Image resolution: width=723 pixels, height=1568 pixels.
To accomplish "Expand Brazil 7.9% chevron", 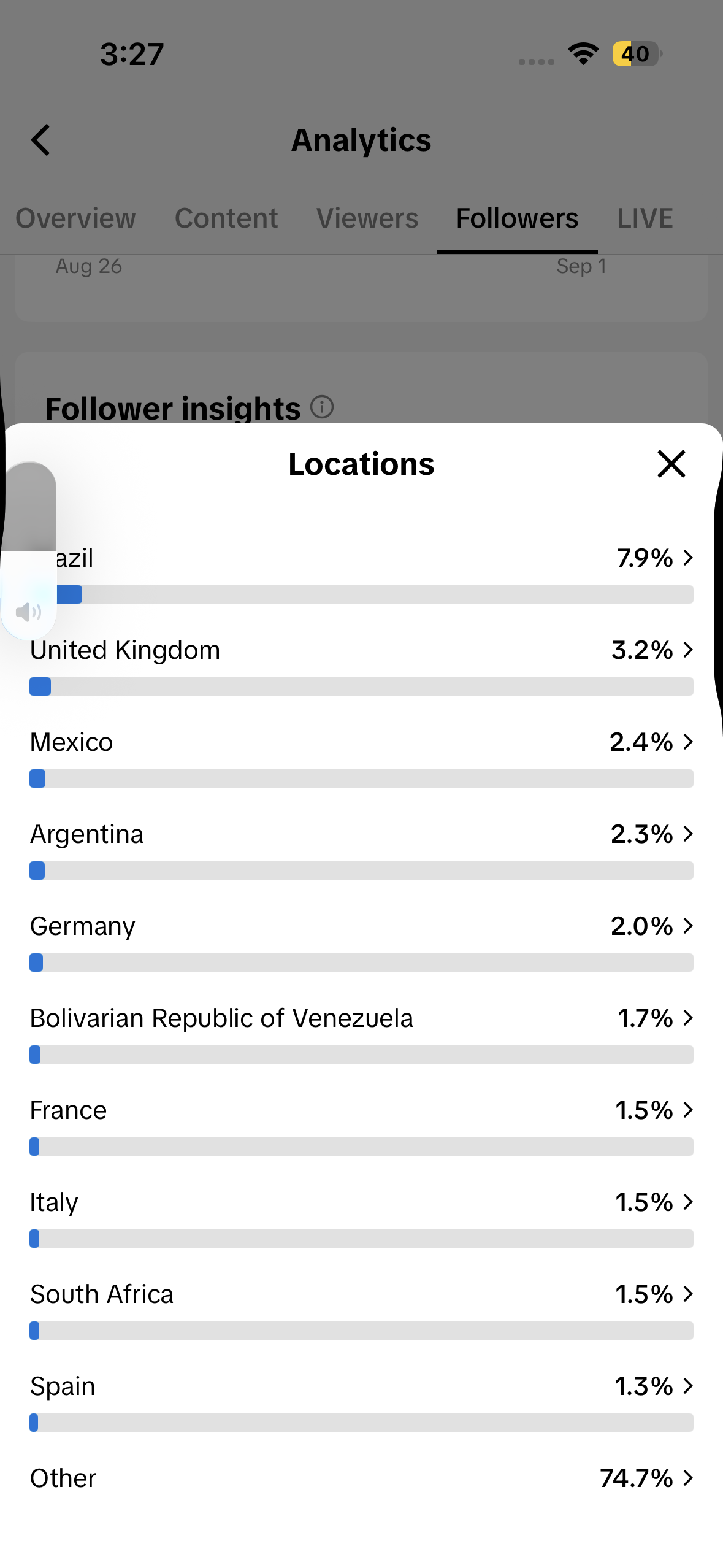I will point(688,558).
